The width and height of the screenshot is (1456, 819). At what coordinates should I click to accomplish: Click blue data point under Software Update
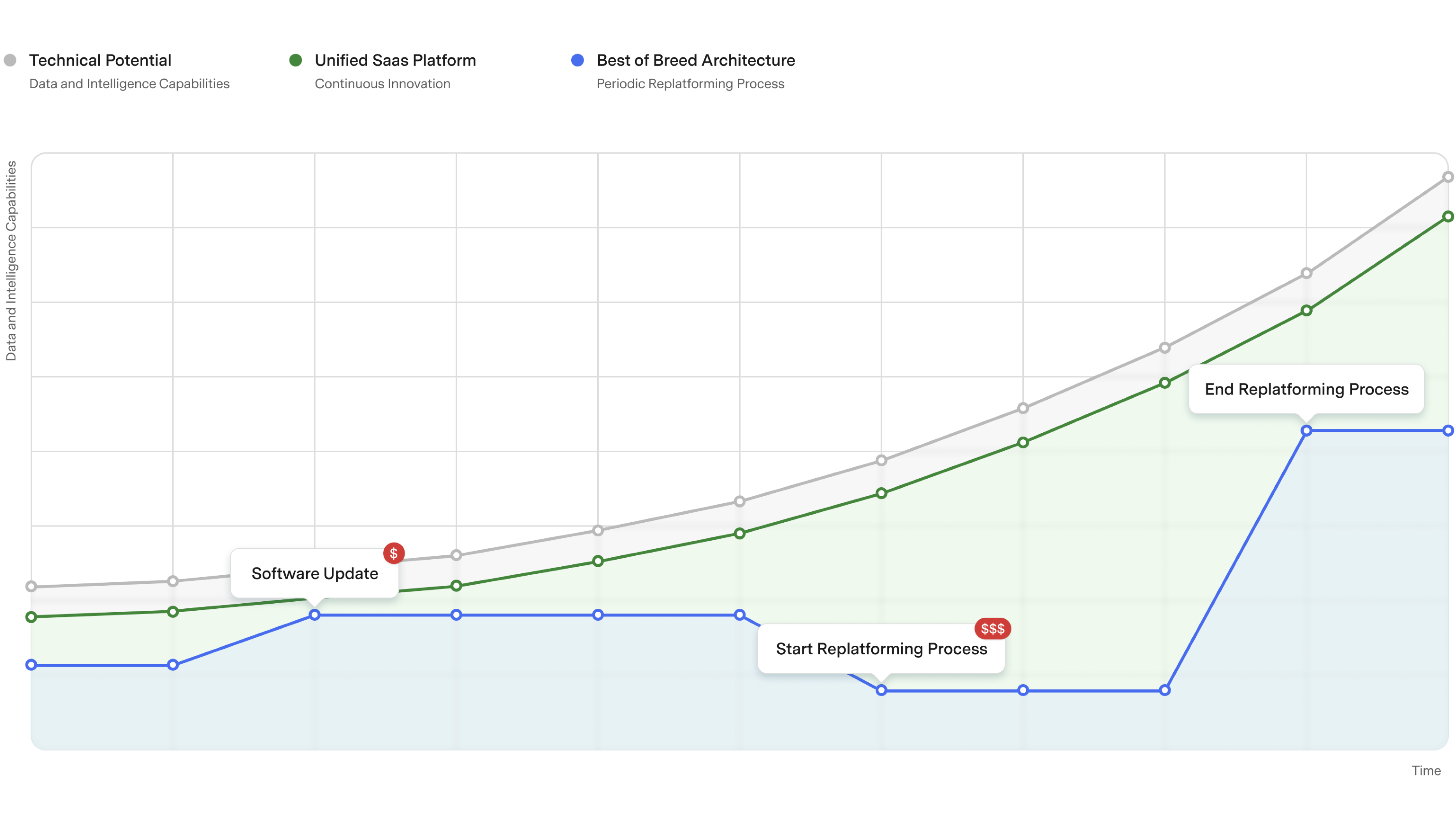(314, 615)
